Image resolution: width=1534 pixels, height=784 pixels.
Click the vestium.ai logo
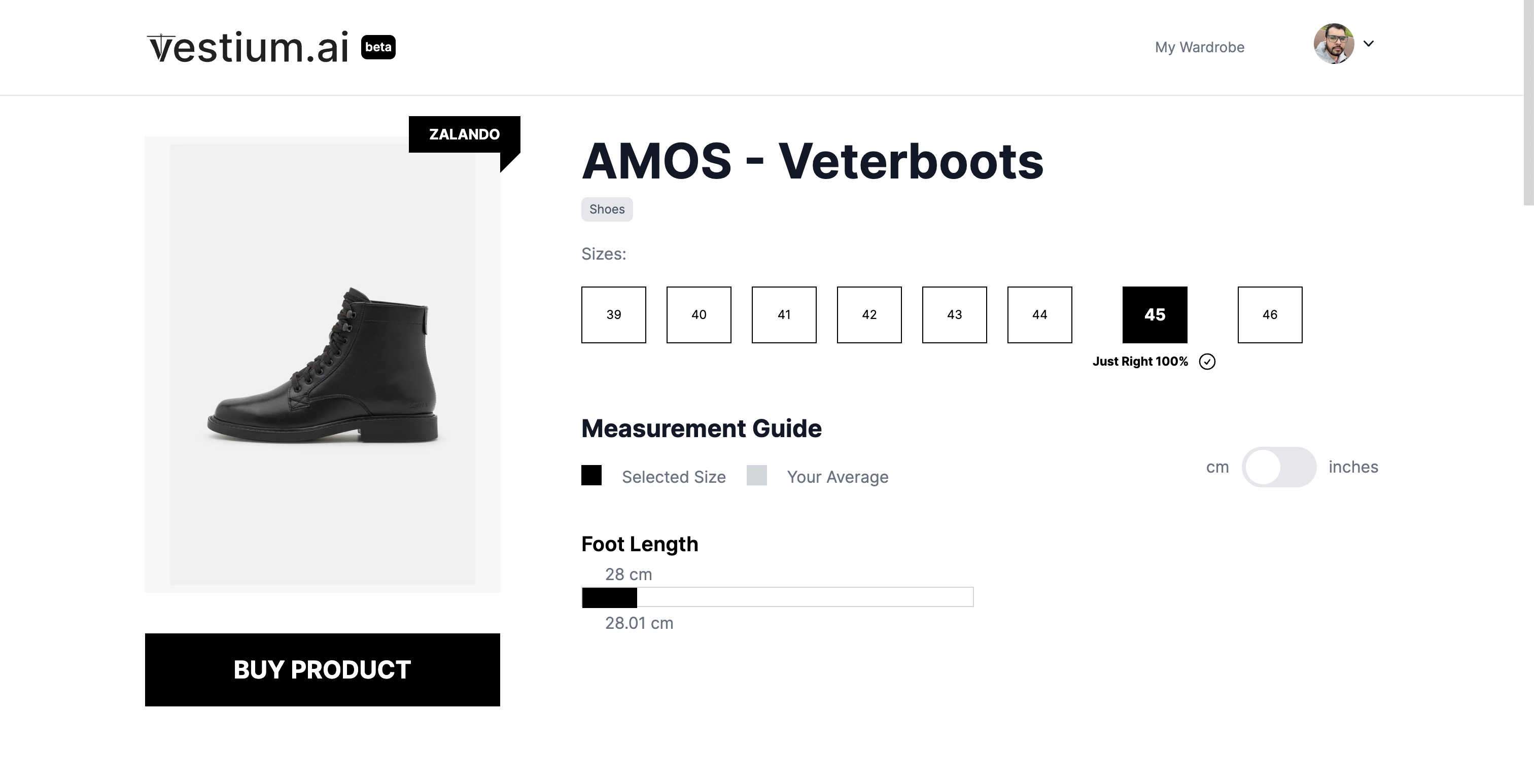248,47
